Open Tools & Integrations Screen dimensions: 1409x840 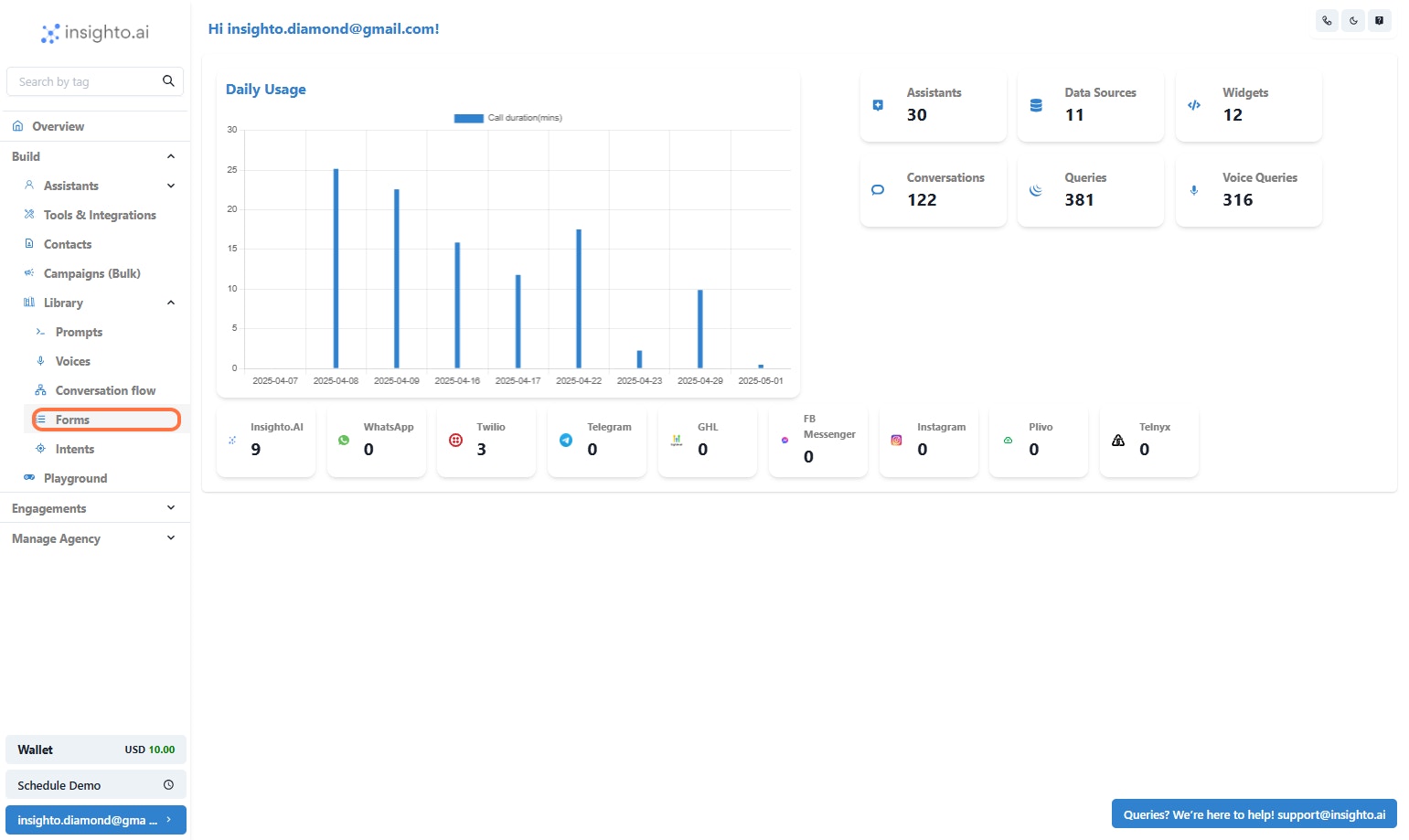tap(100, 215)
